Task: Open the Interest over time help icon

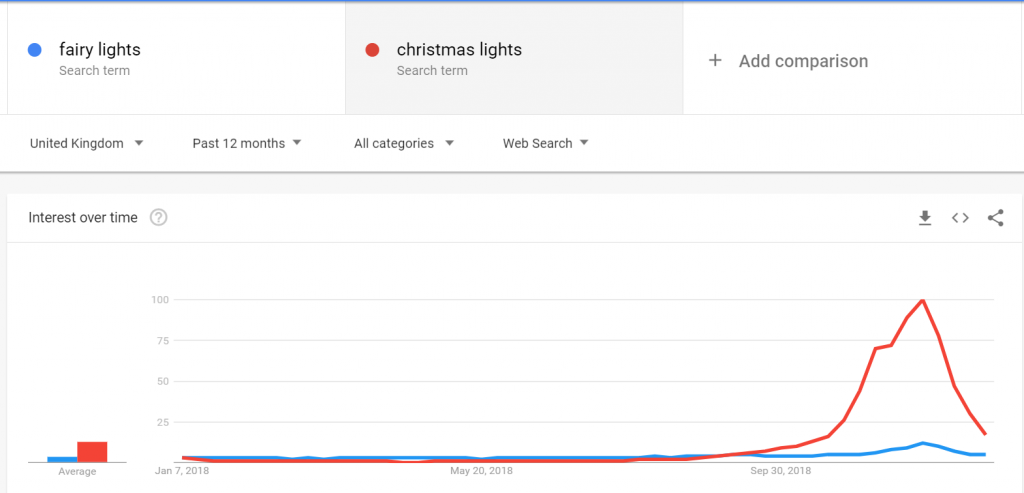Action: 158,218
